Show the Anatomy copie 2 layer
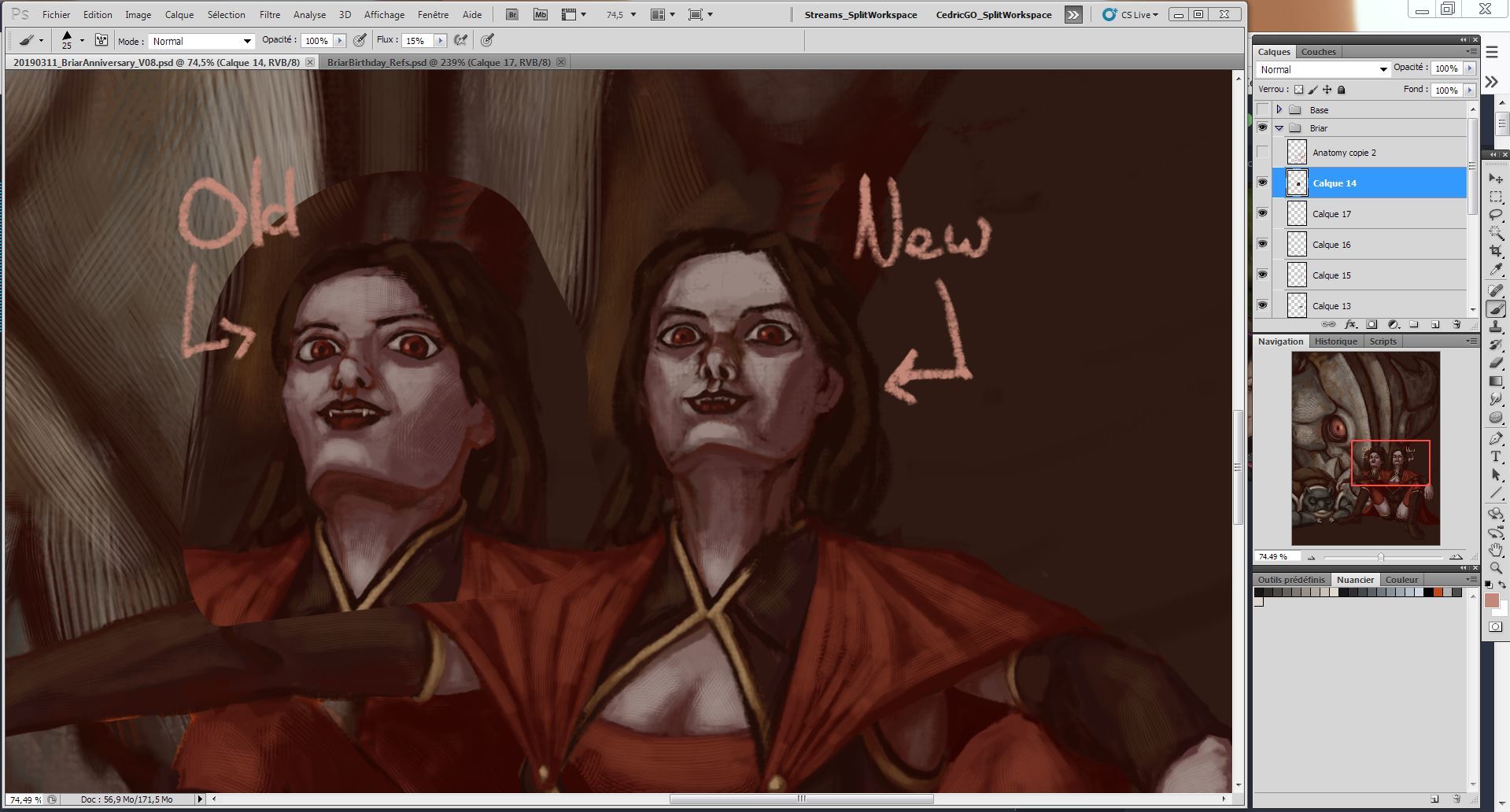The image size is (1510, 812). pos(1263,152)
